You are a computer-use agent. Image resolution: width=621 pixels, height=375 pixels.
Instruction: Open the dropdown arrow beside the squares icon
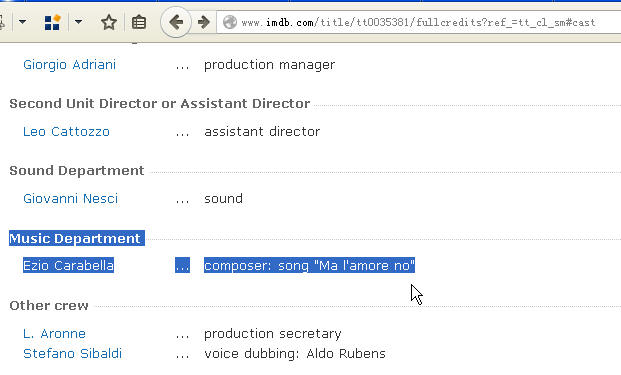tap(78, 22)
